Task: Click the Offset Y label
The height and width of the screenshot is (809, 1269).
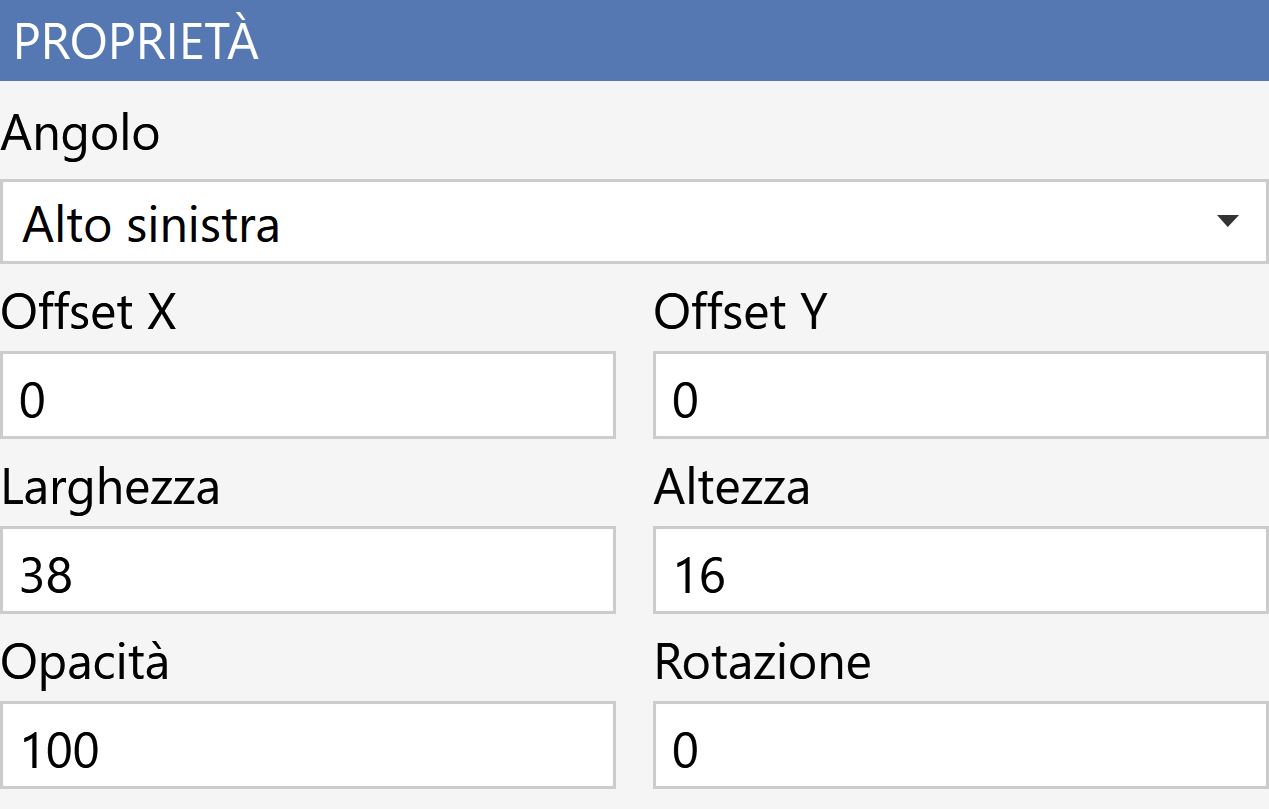Action: click(741, 312)
